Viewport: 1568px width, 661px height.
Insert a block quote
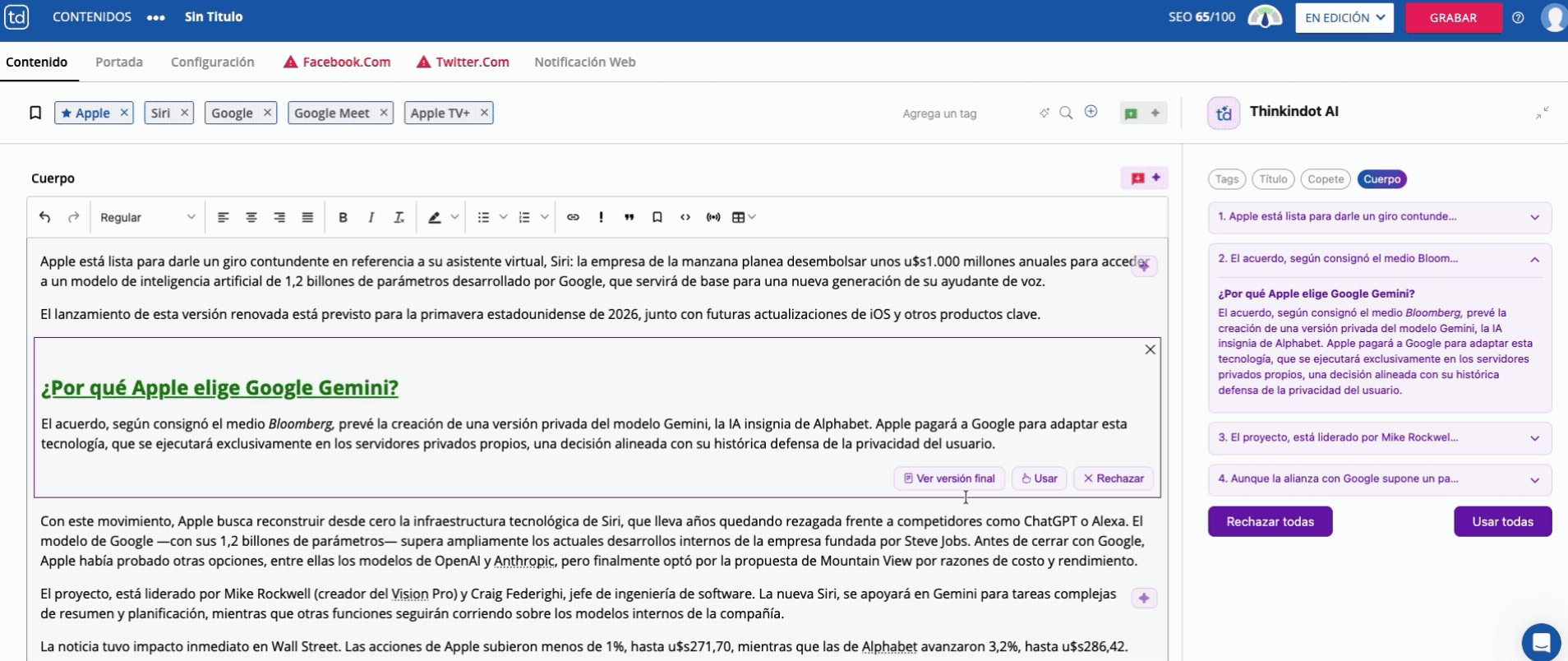coord(629,217)
